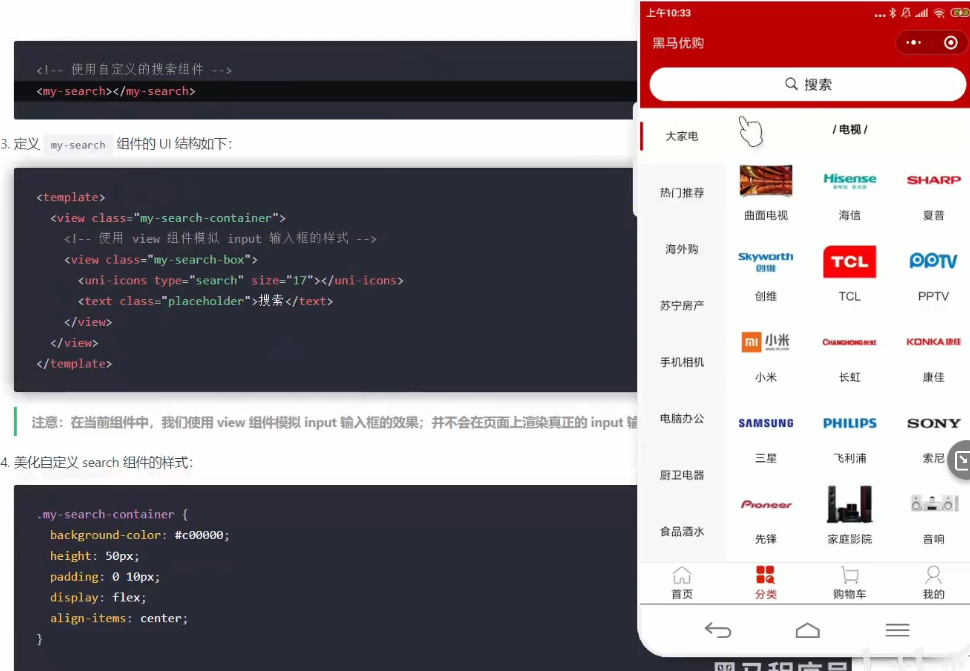The image size is (970, 671).
Task: Open the Hisense brand logo
Action: point(849,180)
